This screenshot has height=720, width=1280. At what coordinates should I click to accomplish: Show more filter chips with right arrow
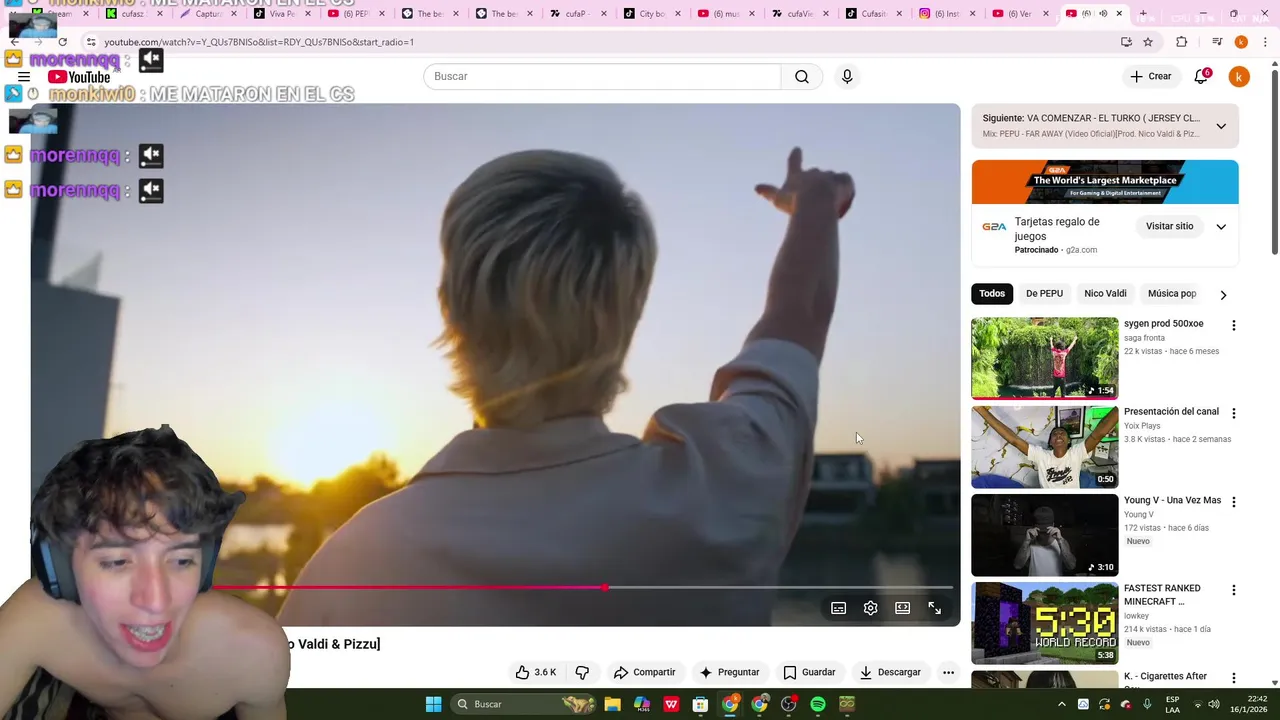click(1223, 295)
